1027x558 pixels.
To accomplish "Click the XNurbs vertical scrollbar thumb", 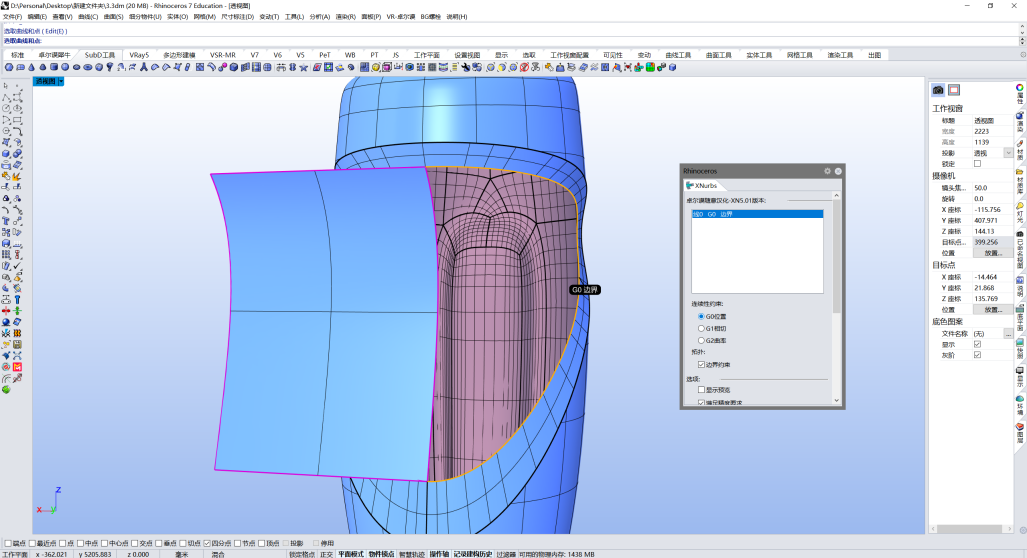I will (x=836, y=257).
